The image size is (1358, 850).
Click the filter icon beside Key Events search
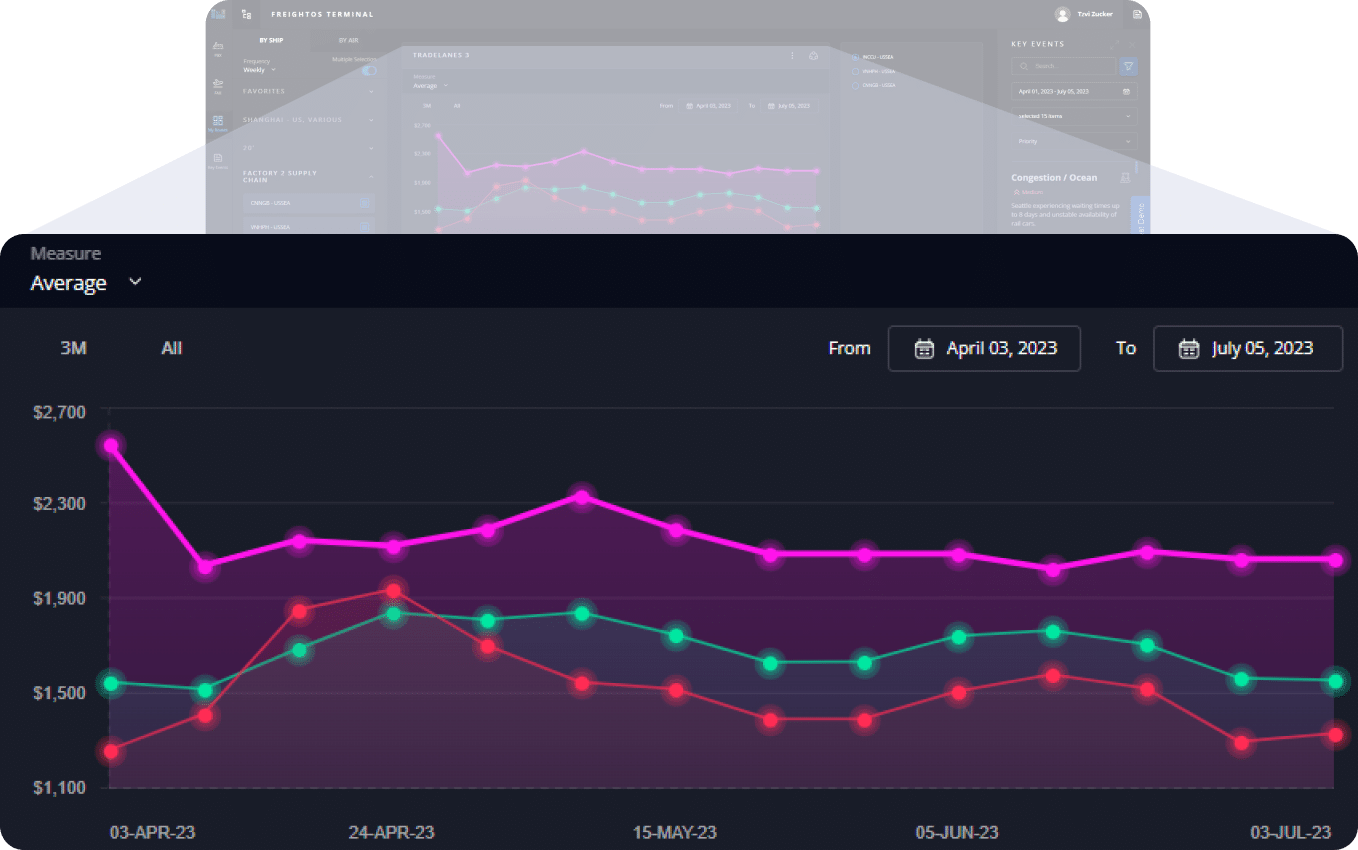pos(1128,66)
